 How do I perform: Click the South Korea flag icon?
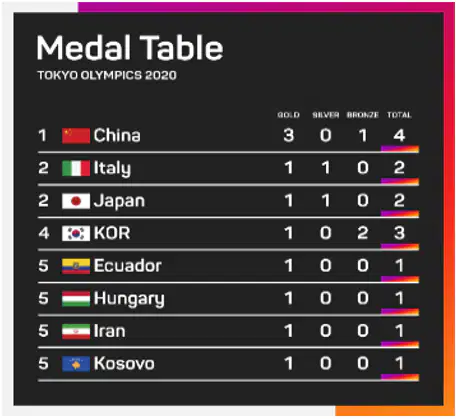tap(76, 233)
